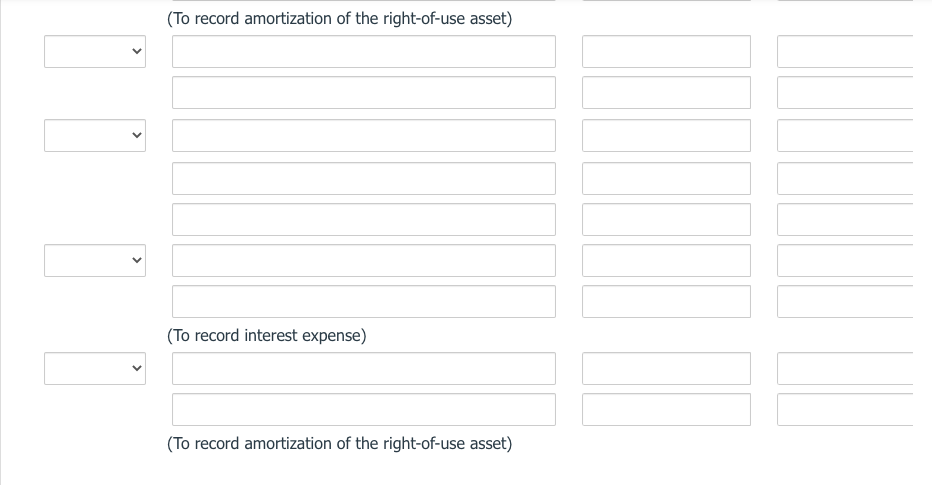Click debit field in row above interest expense note
The image size is (932, 485).
(x=666, y=301)
